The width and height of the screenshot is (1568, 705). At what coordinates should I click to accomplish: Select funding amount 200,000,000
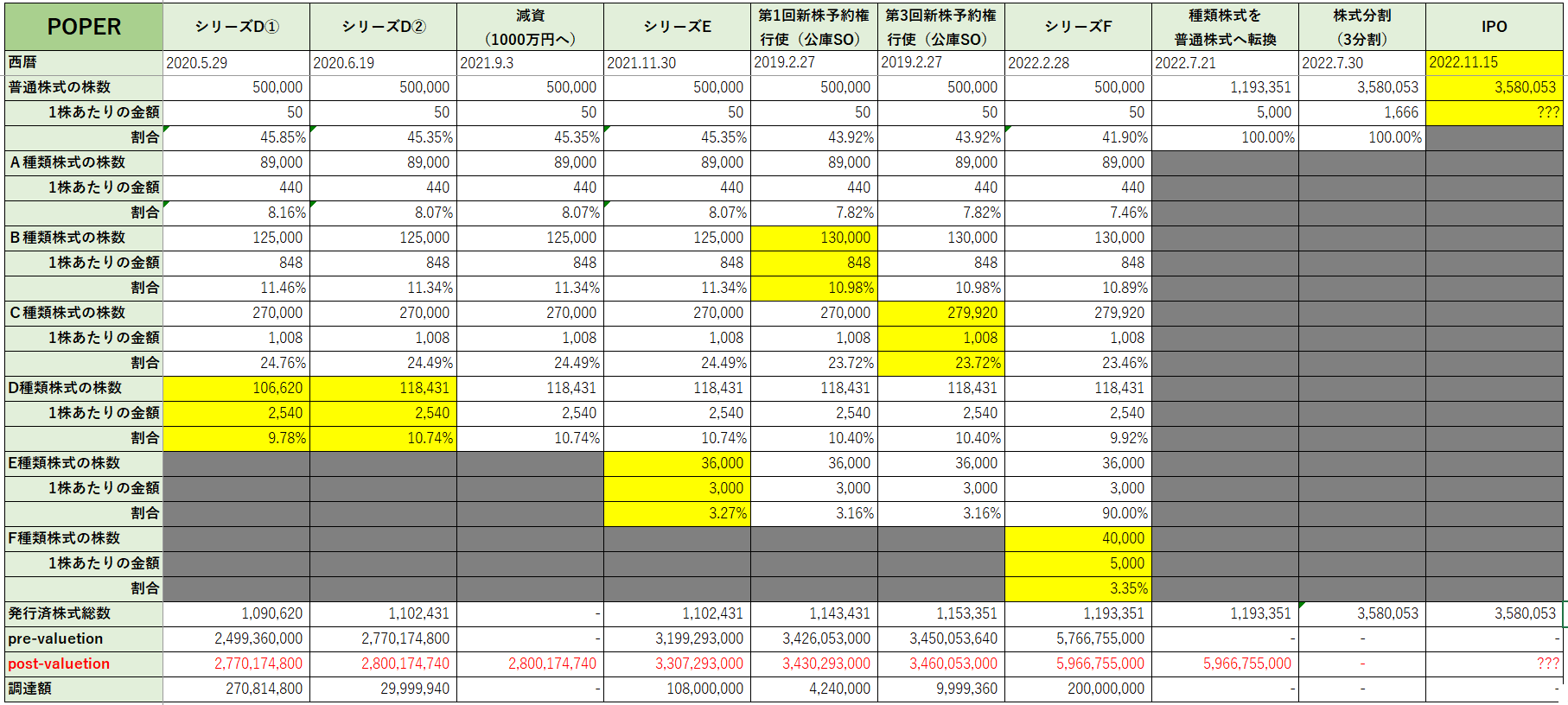[1078, 689]
